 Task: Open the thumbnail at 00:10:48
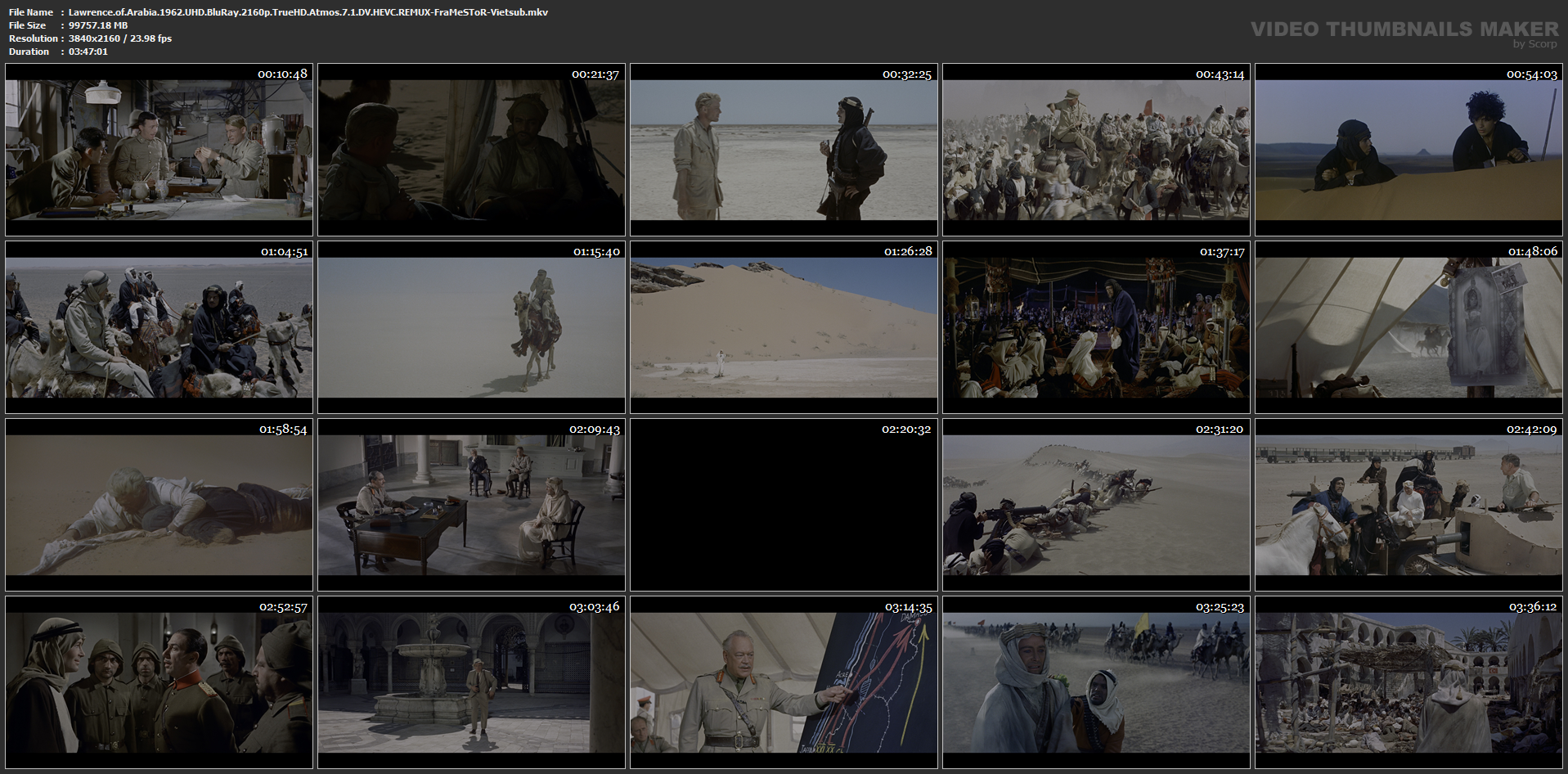(159, 151)
